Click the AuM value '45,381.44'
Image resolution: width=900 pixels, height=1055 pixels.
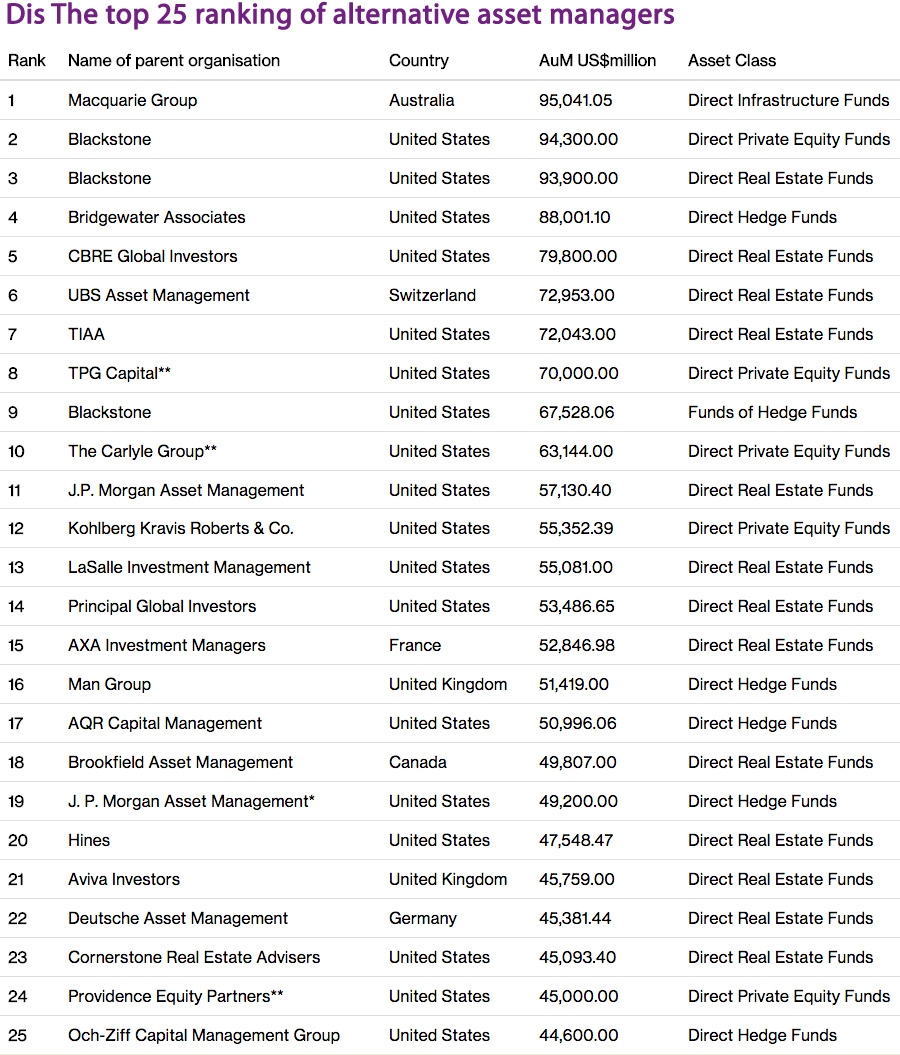[x=574, y=918]
